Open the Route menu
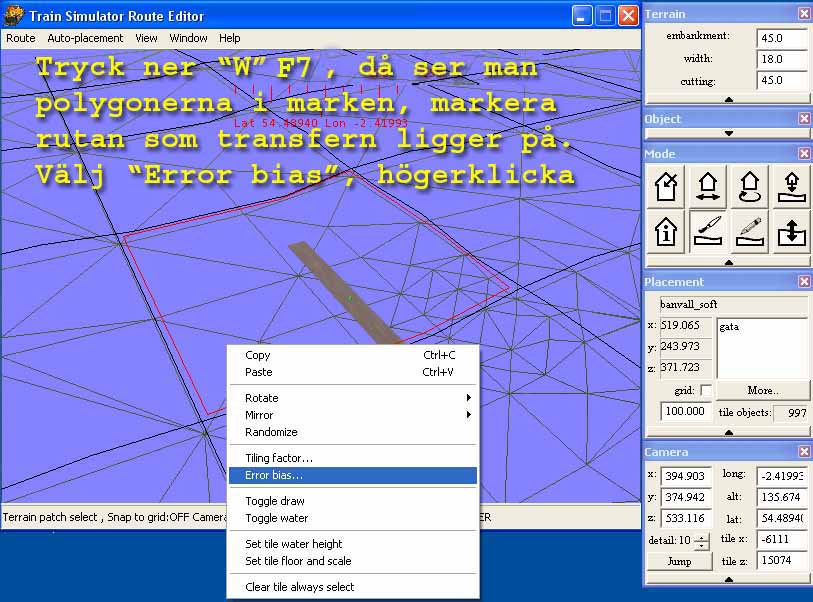 point(21,38)
